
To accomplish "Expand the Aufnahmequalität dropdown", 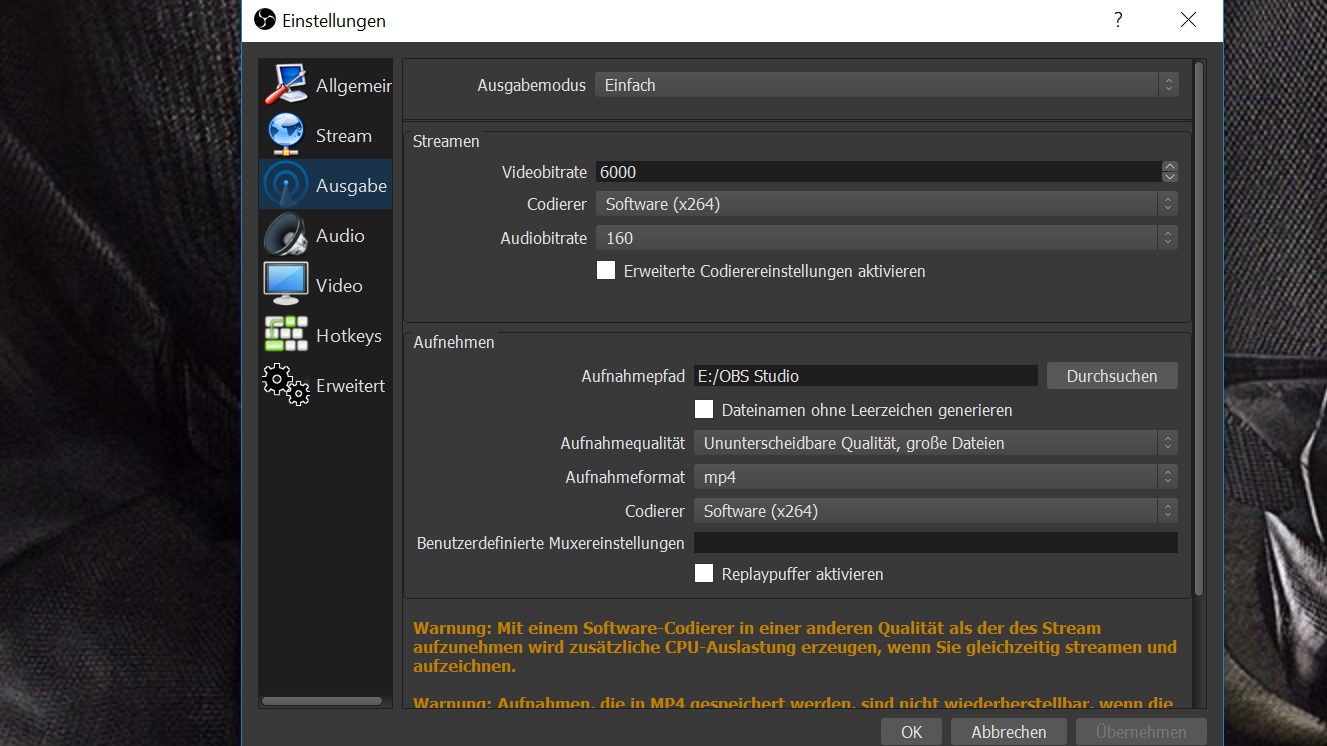I will [x=935, y=443].
